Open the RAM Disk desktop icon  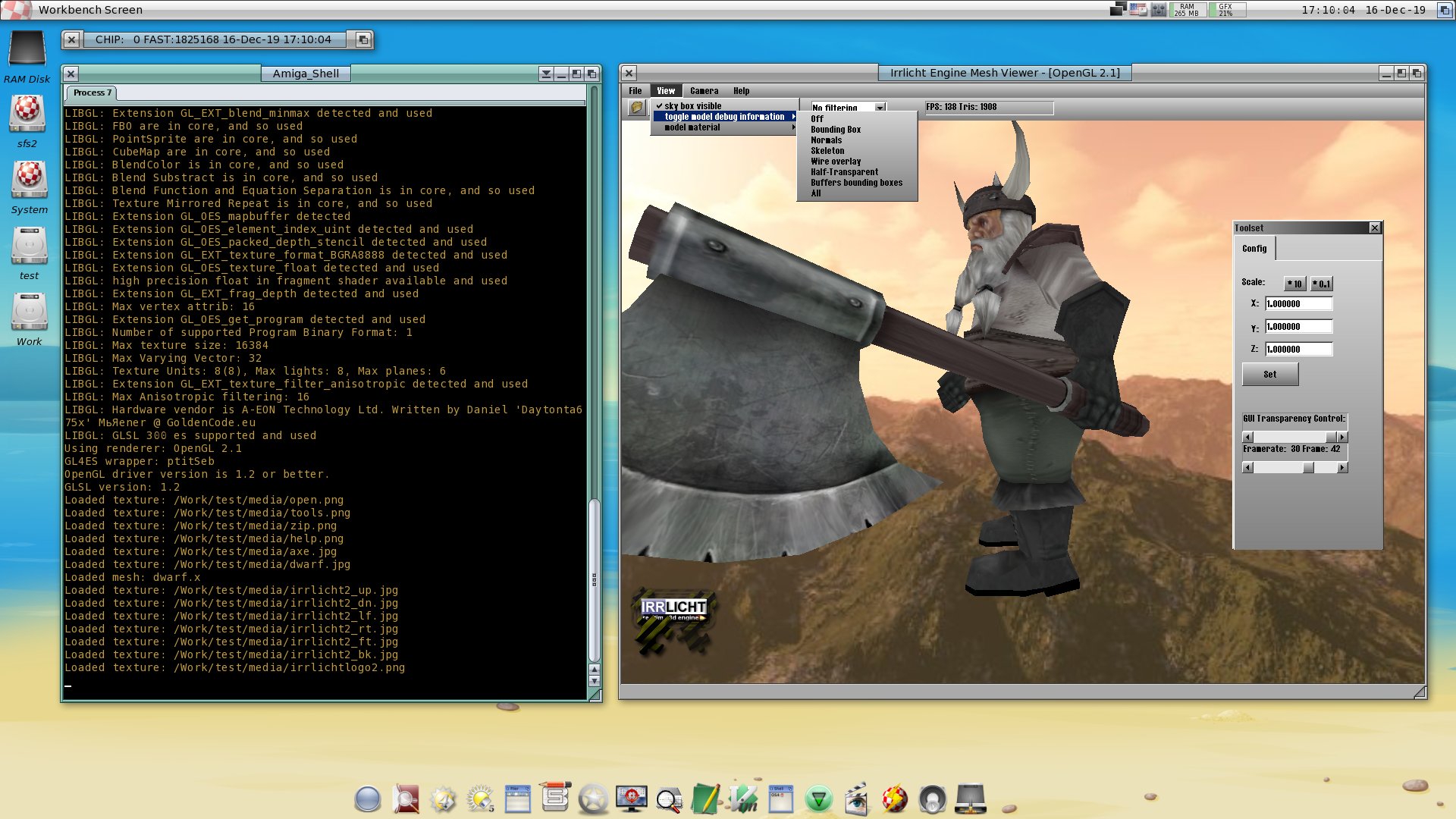coord(27,48)
